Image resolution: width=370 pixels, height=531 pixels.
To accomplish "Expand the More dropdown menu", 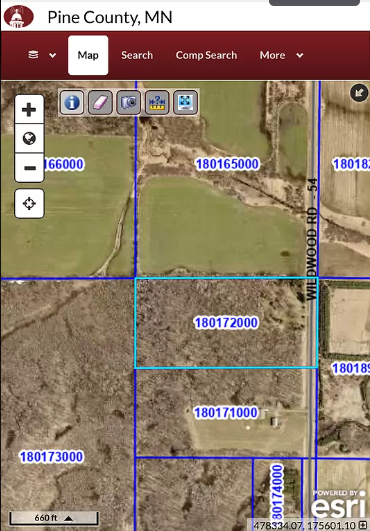I will click(281, 55).
